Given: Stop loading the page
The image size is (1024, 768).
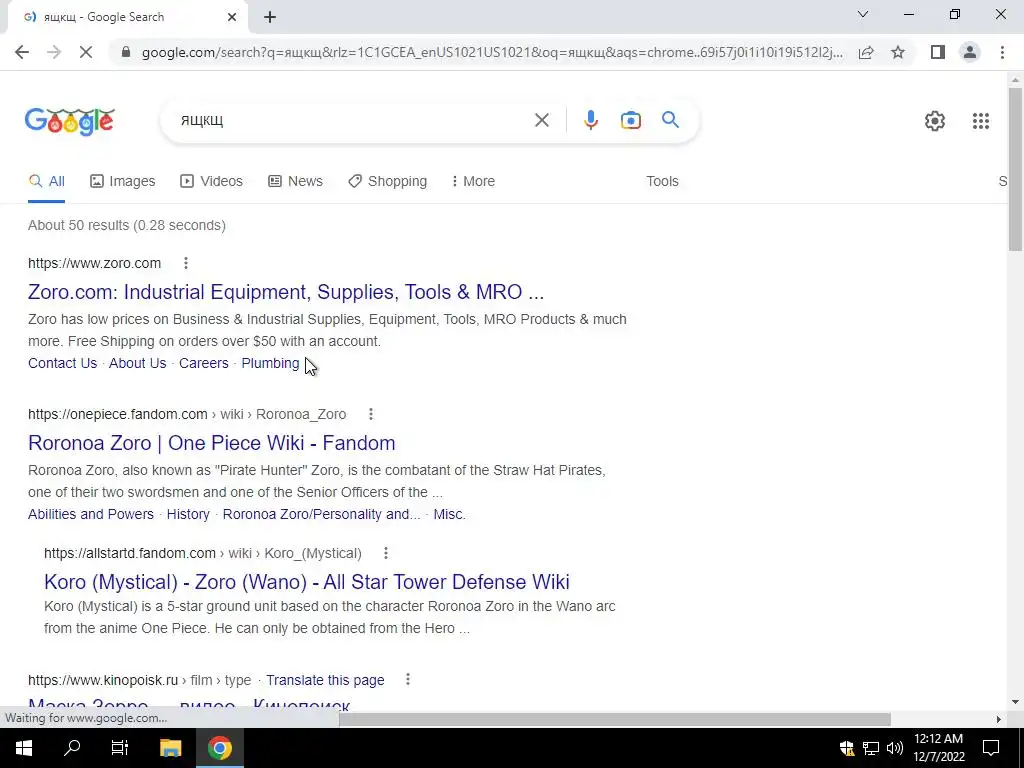Looking at the screenshot, I should coord(86,52).
